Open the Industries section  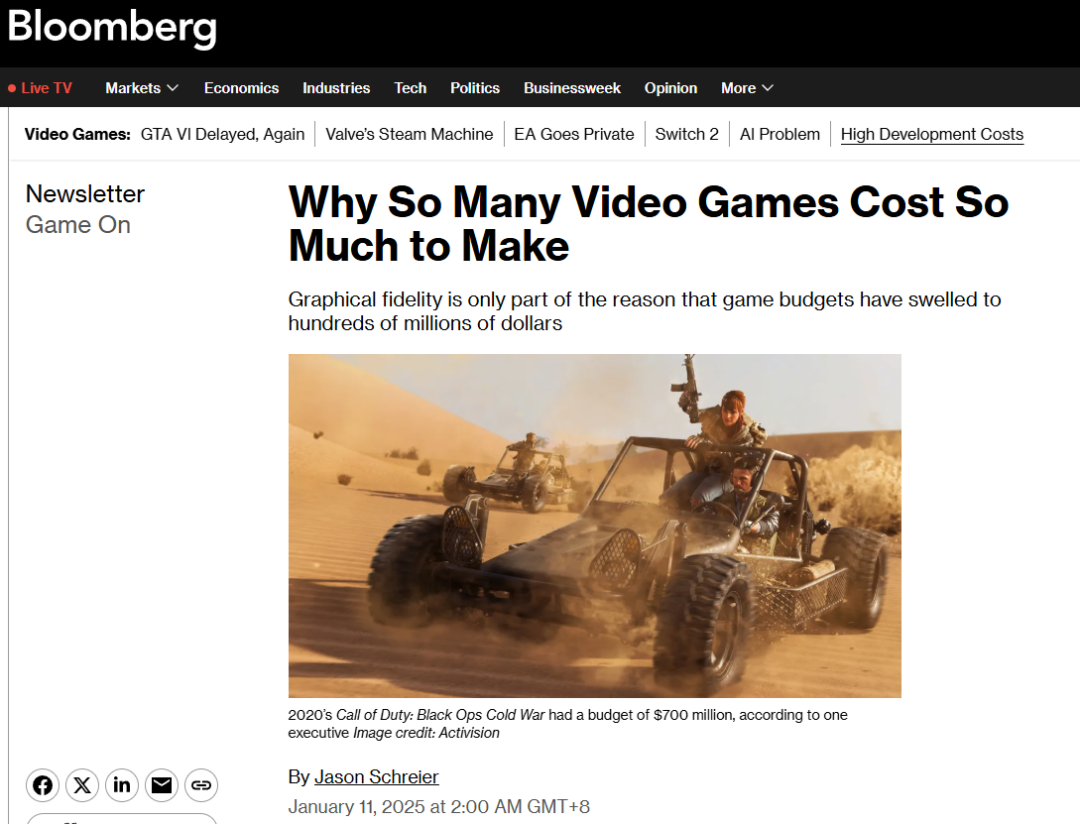click(x=336, y=88)
